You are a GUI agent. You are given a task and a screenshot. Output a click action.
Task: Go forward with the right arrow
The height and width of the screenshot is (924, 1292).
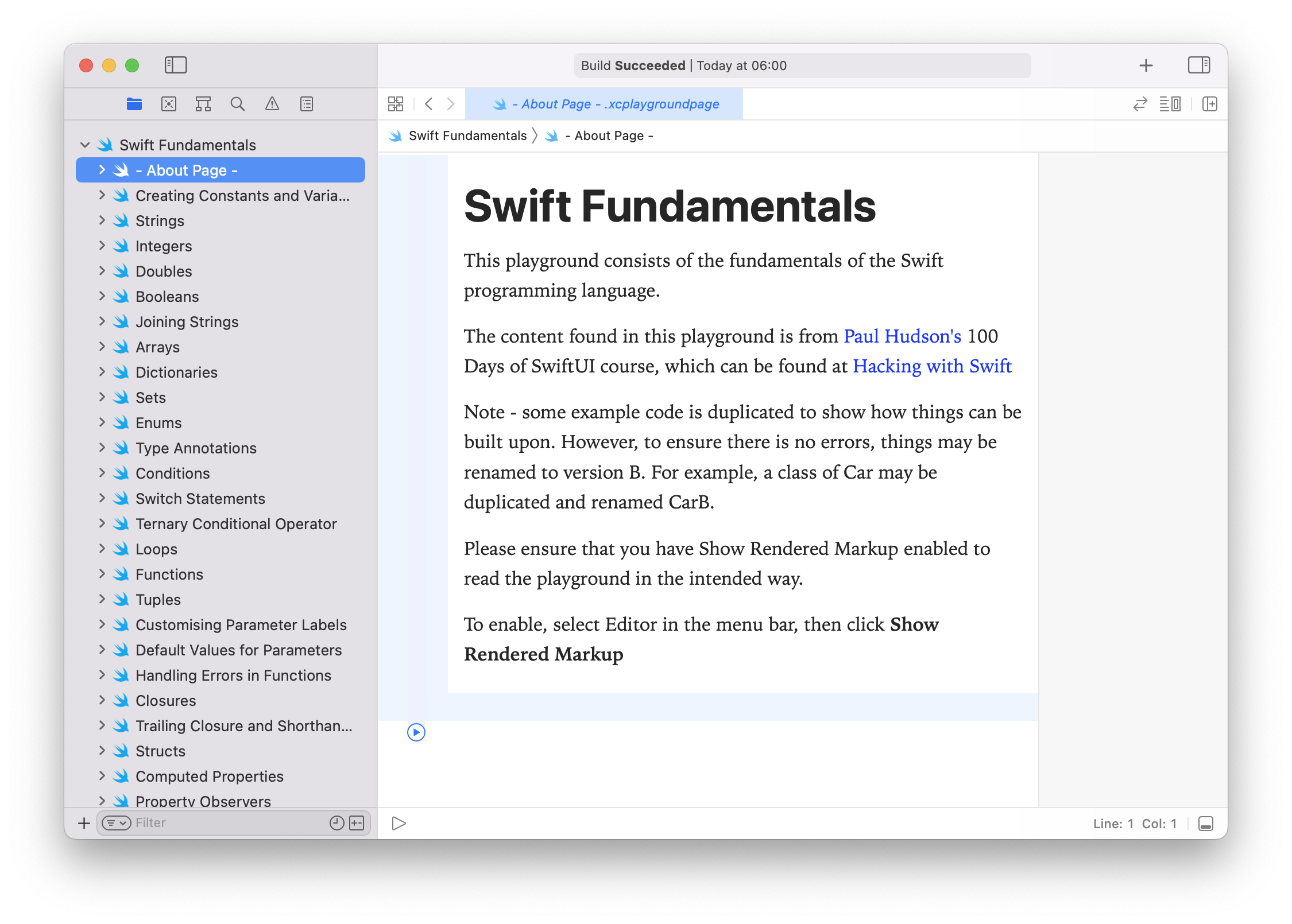click(451, 104)
